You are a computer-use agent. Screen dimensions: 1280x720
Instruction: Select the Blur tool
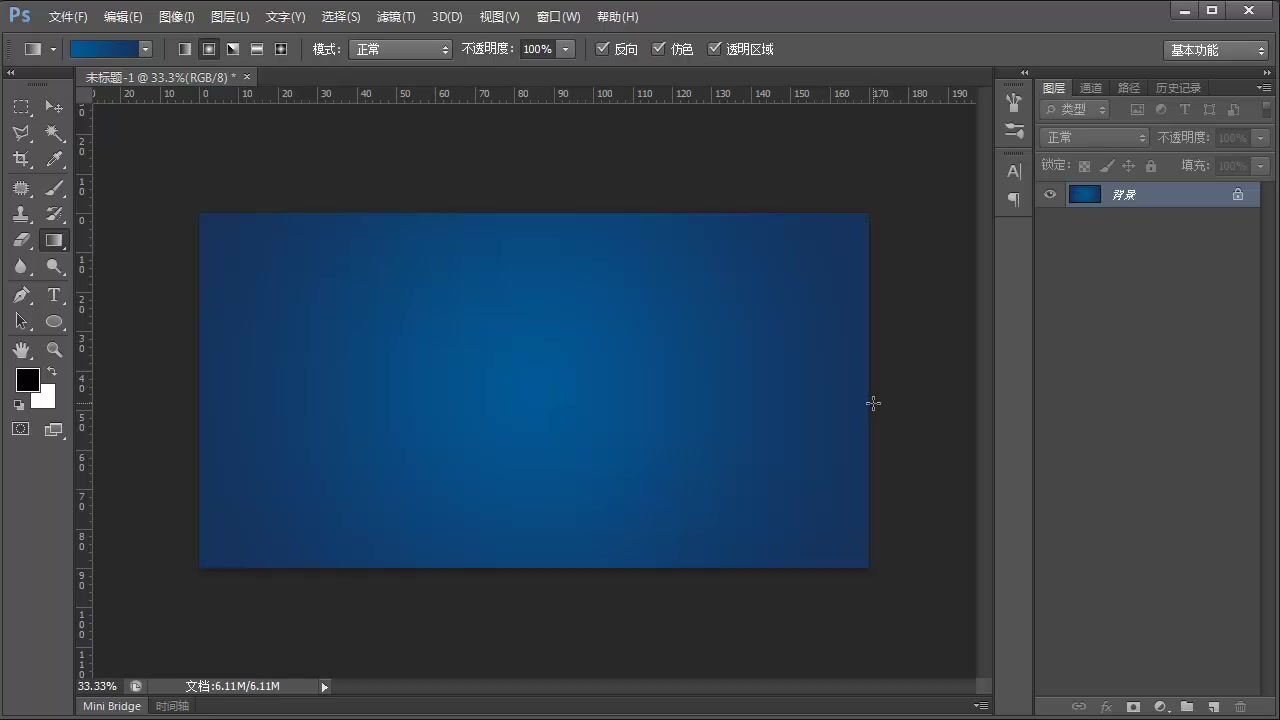tap(21, 266)
